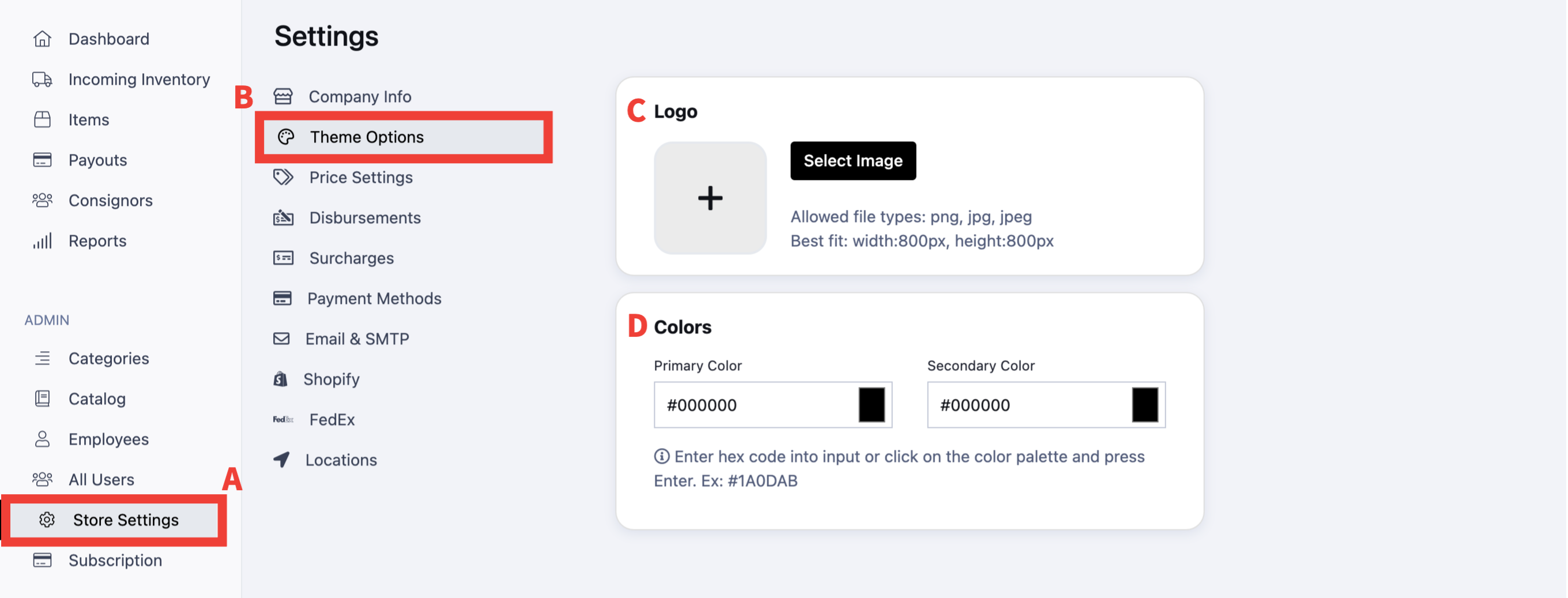Navigate to the Subscription page

pos(115,561)
